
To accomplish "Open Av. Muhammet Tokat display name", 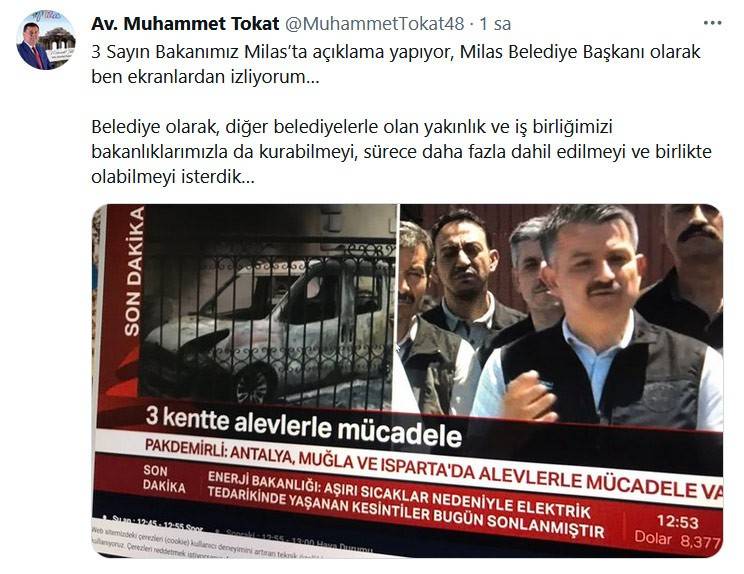I will [185, 24].
